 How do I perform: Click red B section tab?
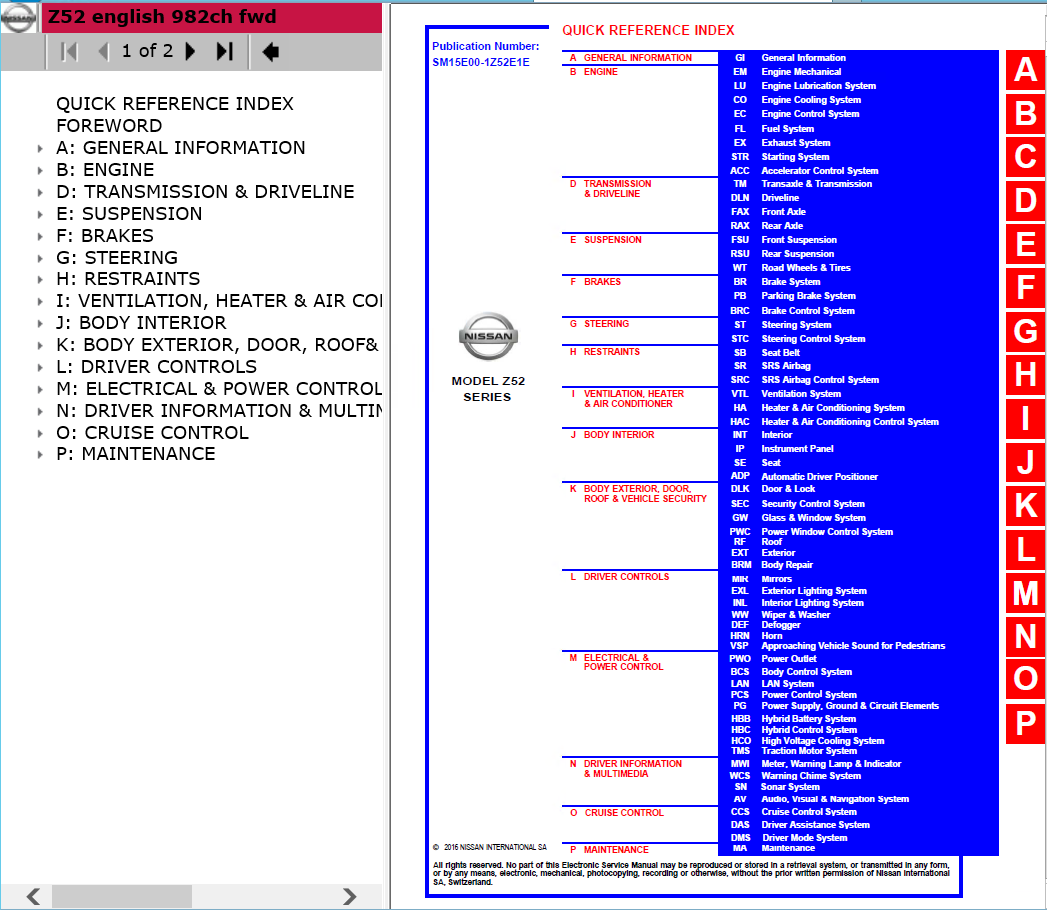pyautogui.click(x=1026, y=113)
